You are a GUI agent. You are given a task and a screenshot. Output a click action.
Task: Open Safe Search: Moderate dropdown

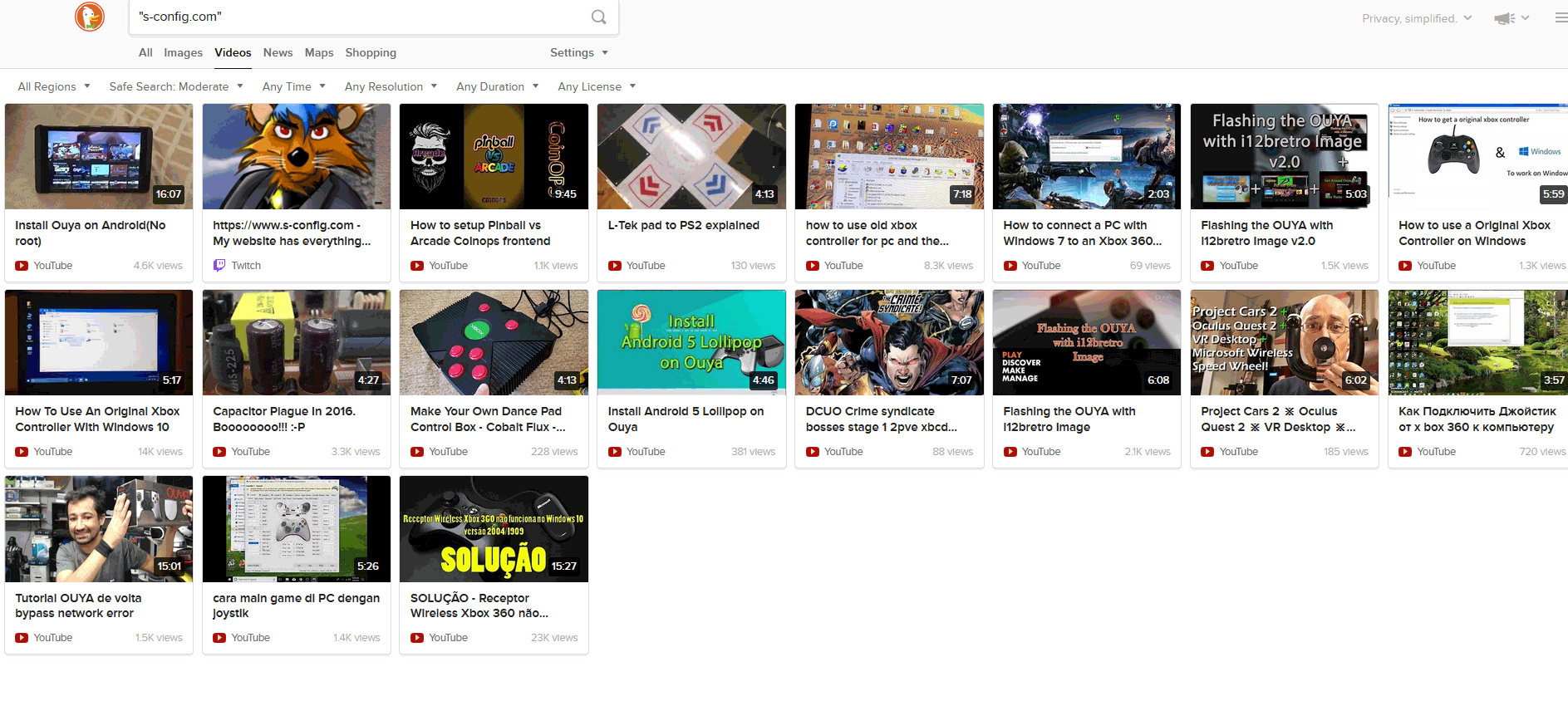176,86
